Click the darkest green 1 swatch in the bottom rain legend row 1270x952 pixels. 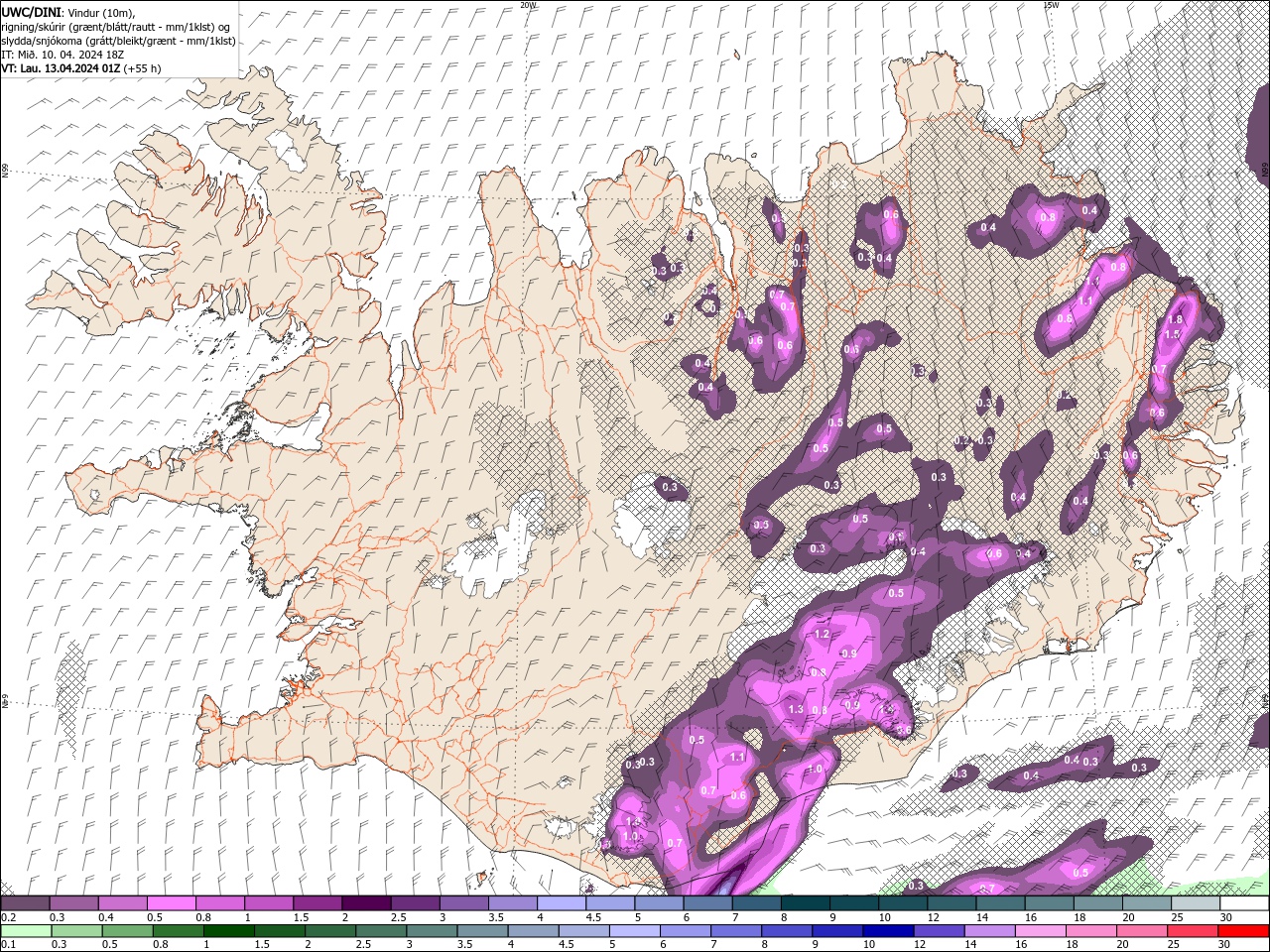(228, 931)
